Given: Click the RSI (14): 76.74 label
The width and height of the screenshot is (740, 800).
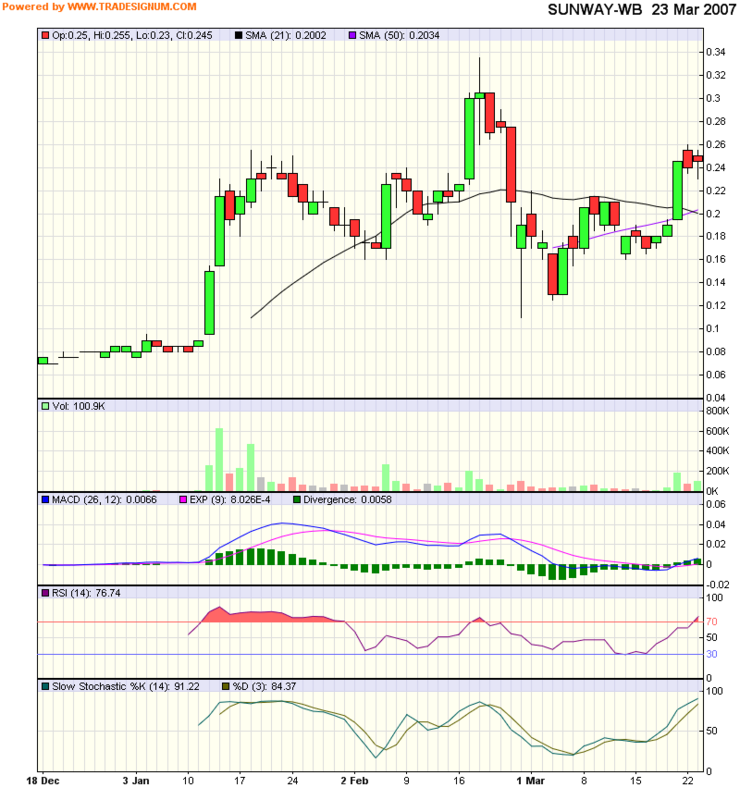Looking at the screenshot, I should 86,593.
